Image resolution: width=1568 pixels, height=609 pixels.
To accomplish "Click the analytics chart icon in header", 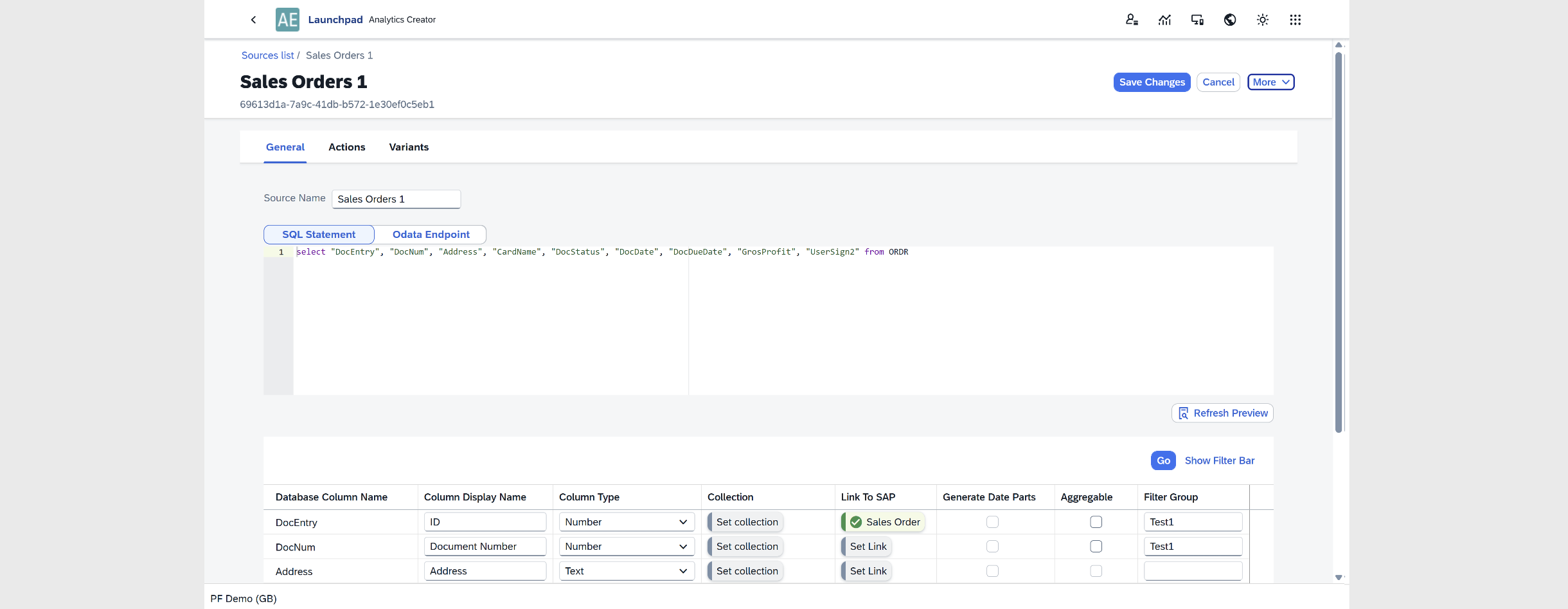I will point(1165,19).
